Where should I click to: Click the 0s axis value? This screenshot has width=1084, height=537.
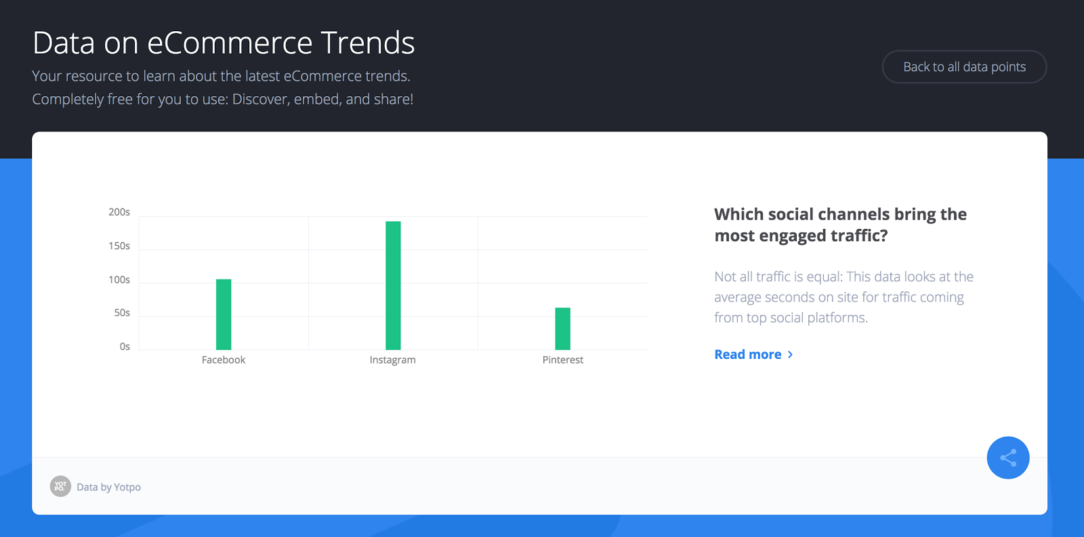pyautogui.click(x=124, y=347)
